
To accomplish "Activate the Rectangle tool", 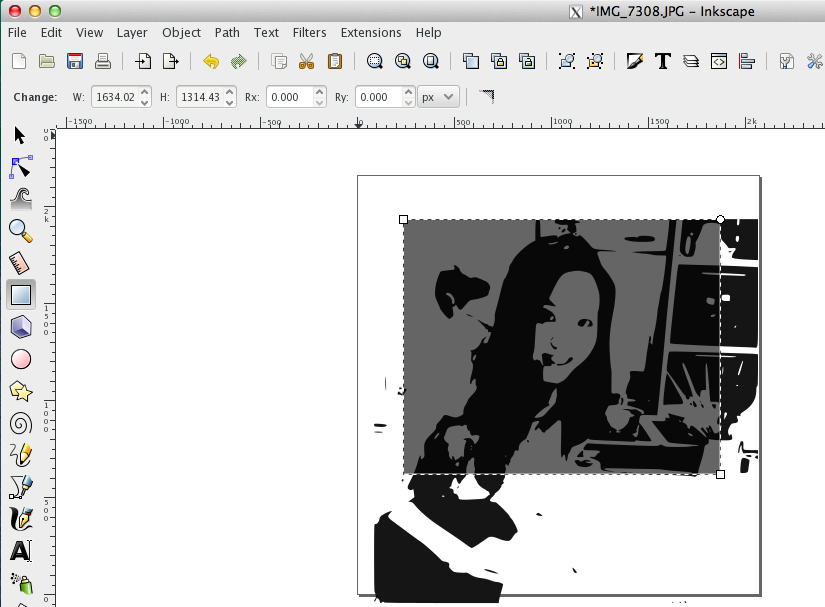I will tap(21, 295).
